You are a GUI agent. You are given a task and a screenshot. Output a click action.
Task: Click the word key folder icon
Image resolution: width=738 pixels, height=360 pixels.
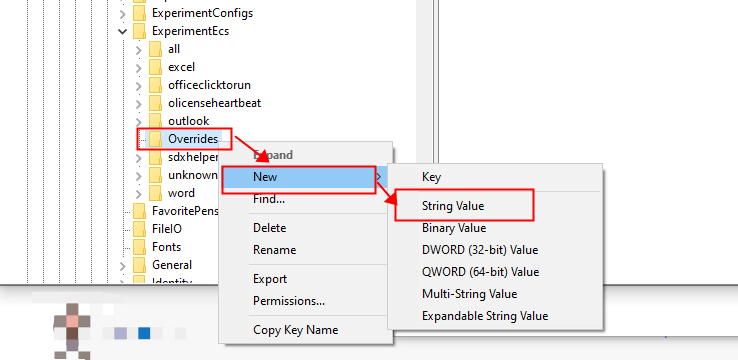(155, 193)
